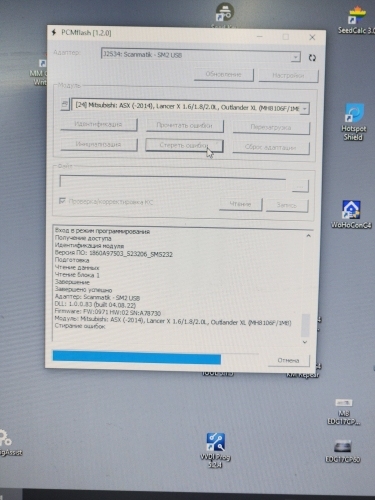Click the file browse ellipsis button
The image size is (375, 500).
pyautogui.click(x=300, y=186)
